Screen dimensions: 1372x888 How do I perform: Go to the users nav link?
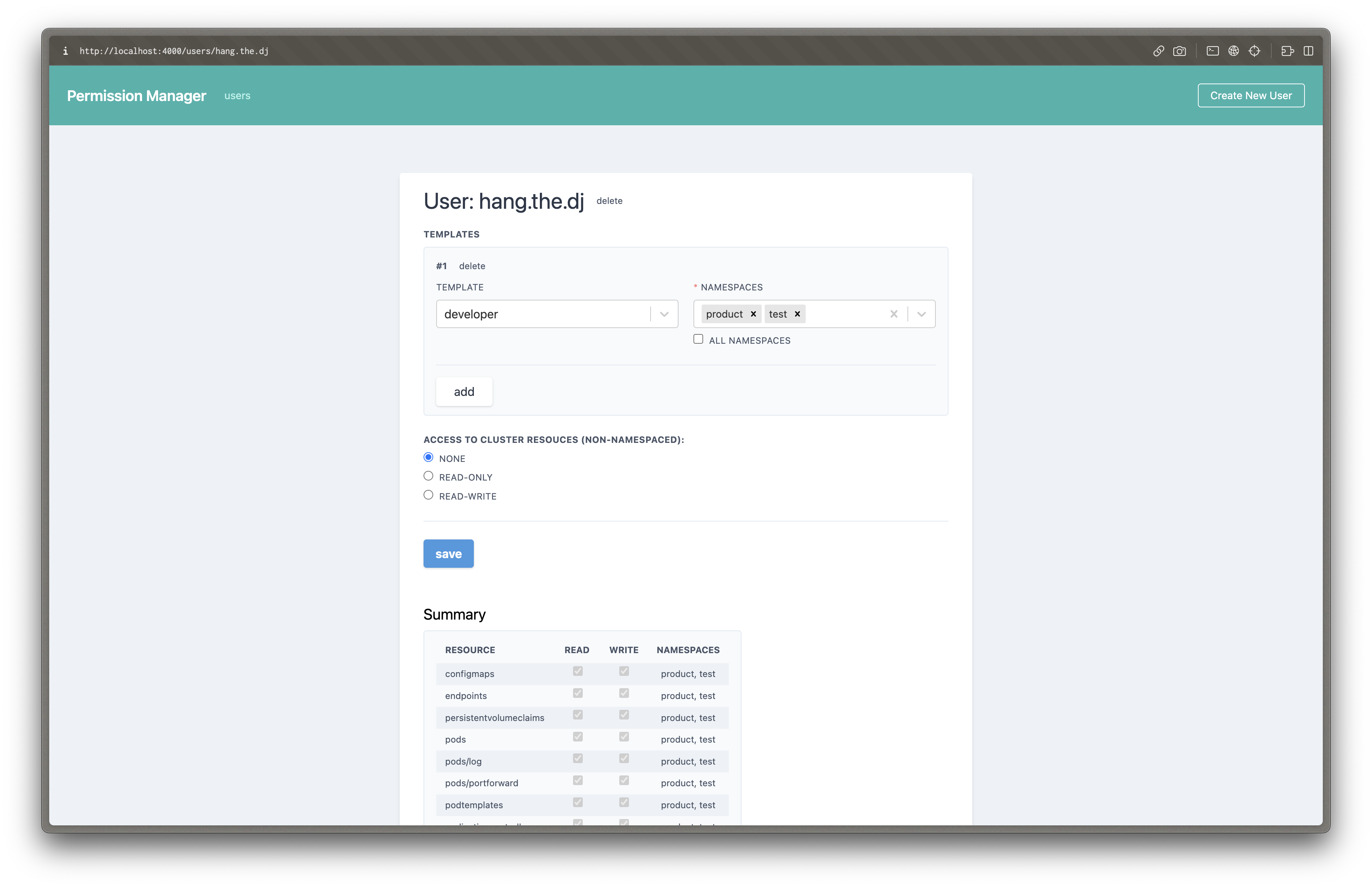tap(237, 96)
